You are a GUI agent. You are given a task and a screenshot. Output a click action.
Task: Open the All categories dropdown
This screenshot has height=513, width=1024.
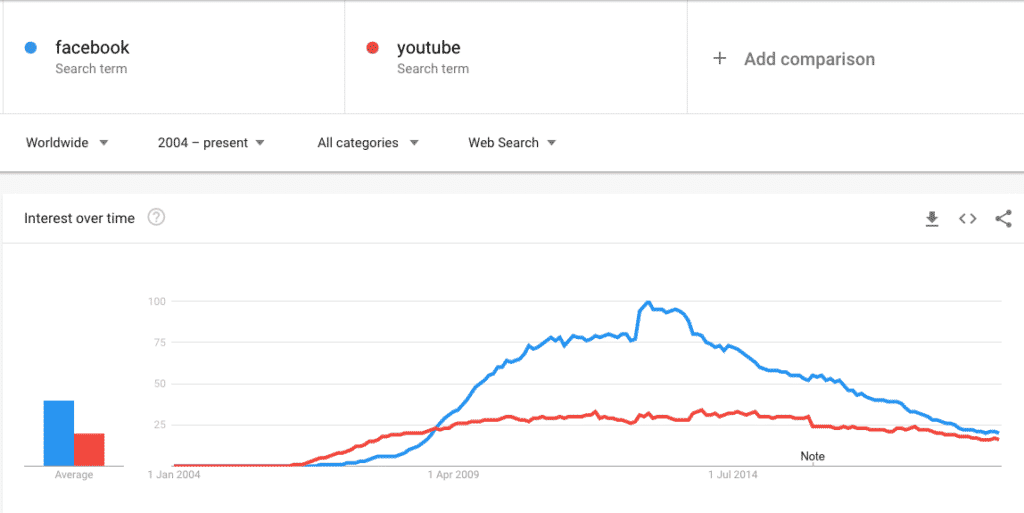(367, 143)
